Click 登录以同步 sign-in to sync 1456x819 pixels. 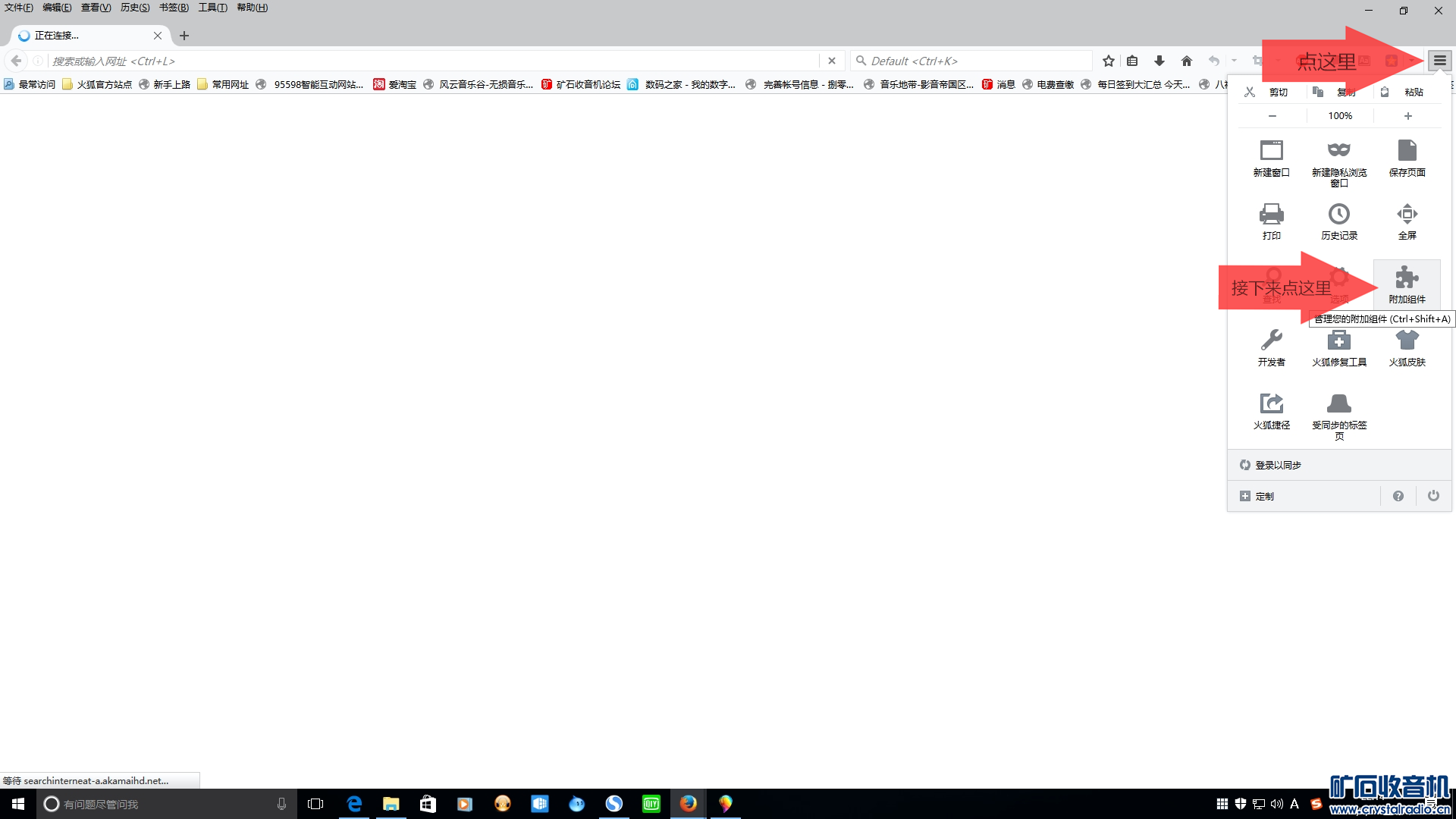[x=1278, y=465]
